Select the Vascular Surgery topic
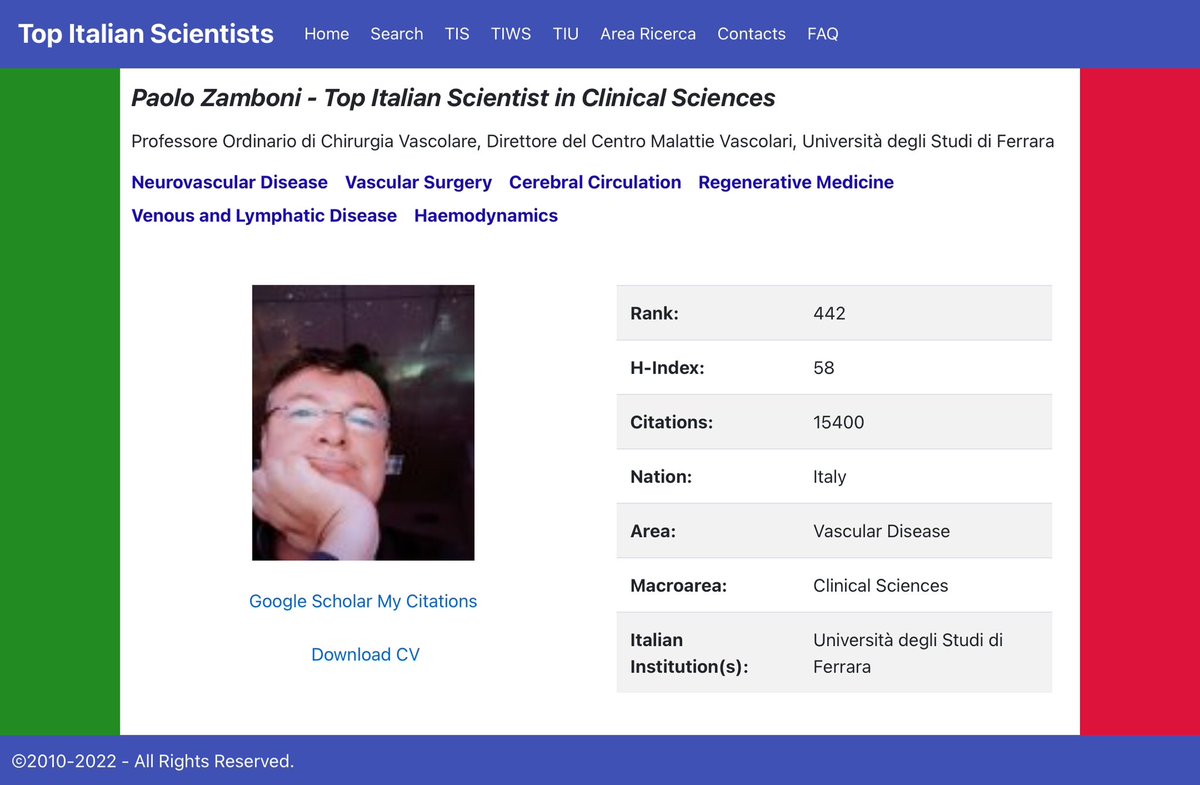 coord(418,182)
